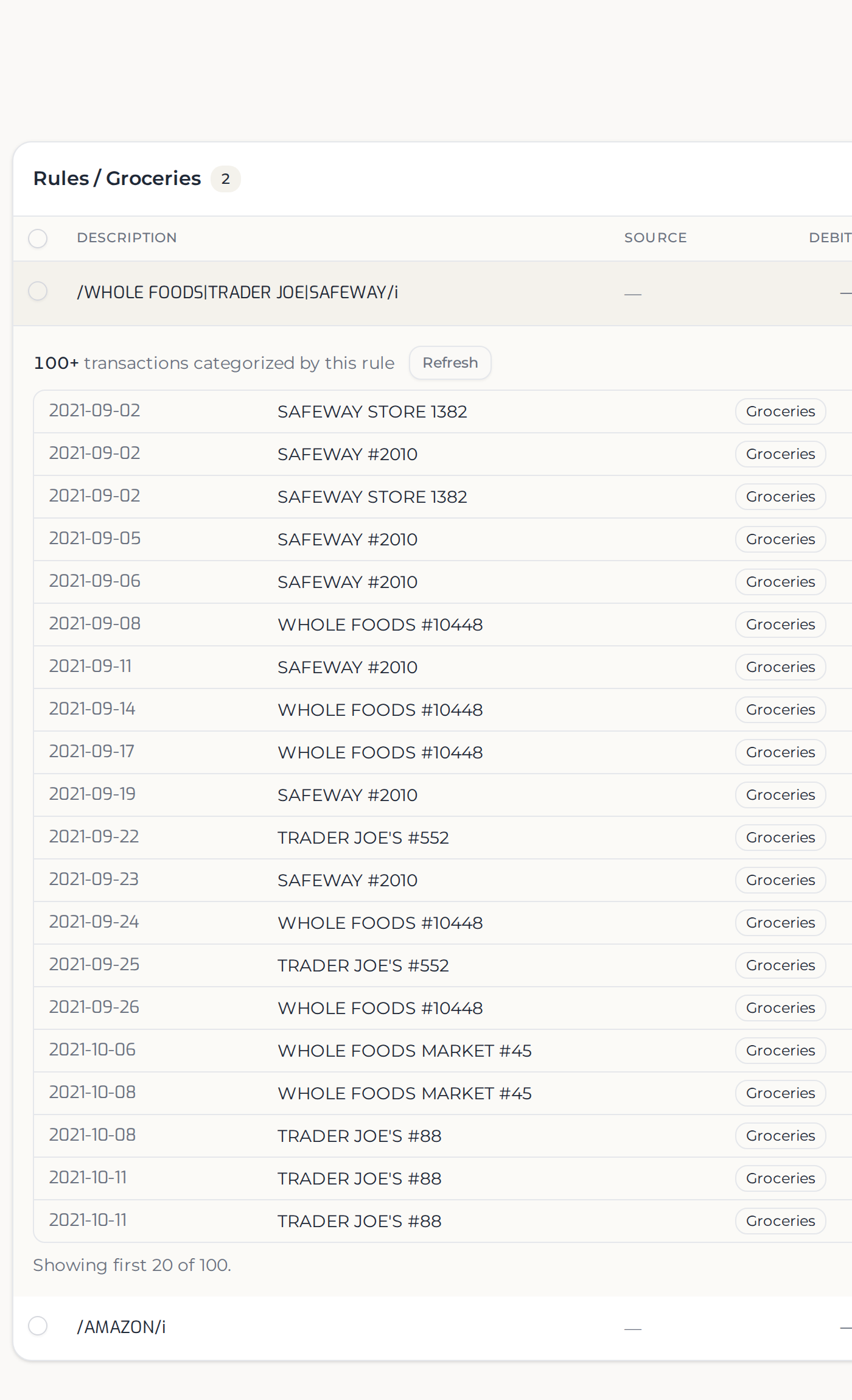This screenshot has width=852, height=1400.
Task: Click Groceries tag on 2021-09-05 row
Action: click(780, 539)
